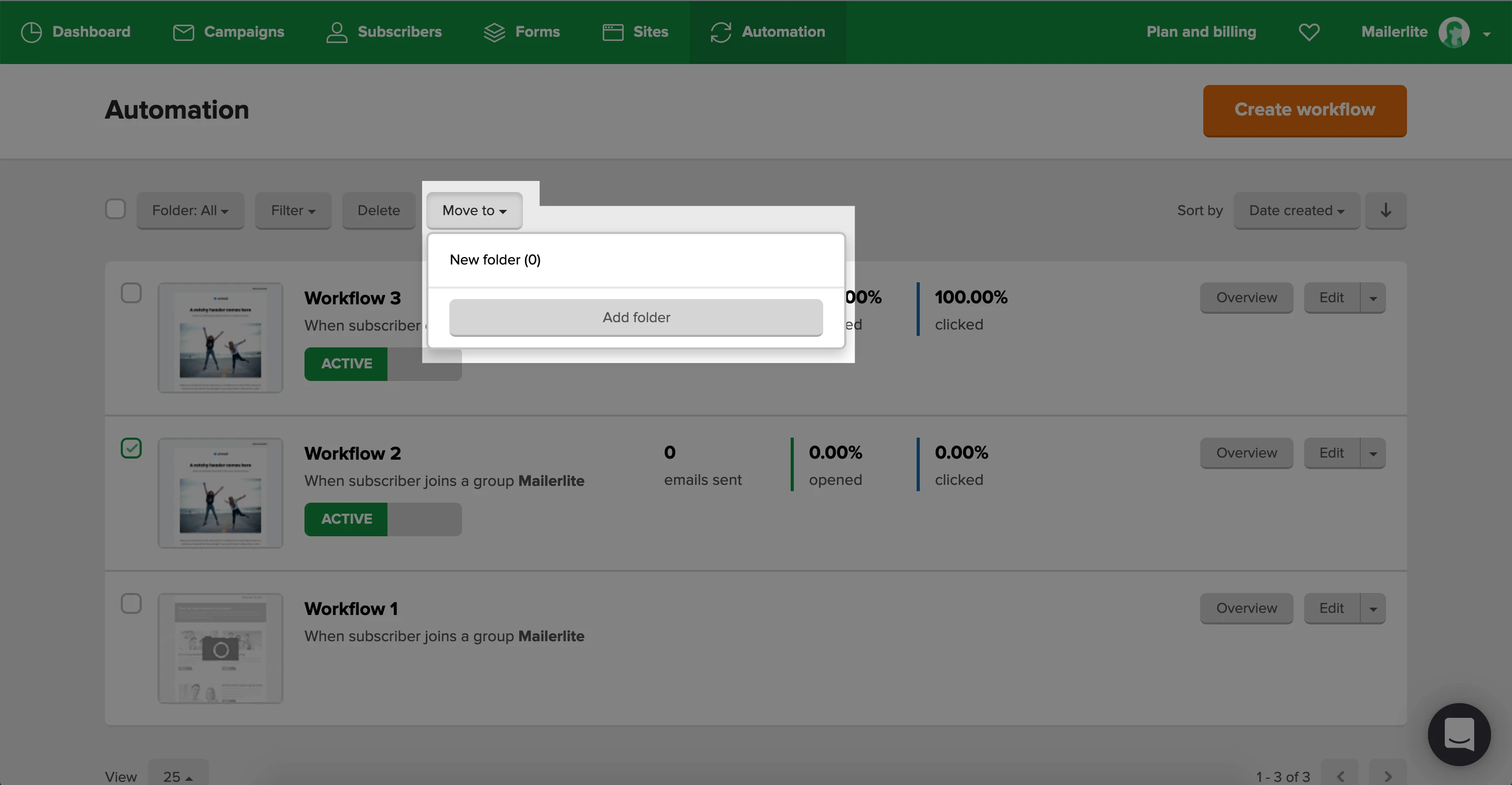The image size is (1512, 785).
Task: Edit Workflow 2
Action: 1331,453
